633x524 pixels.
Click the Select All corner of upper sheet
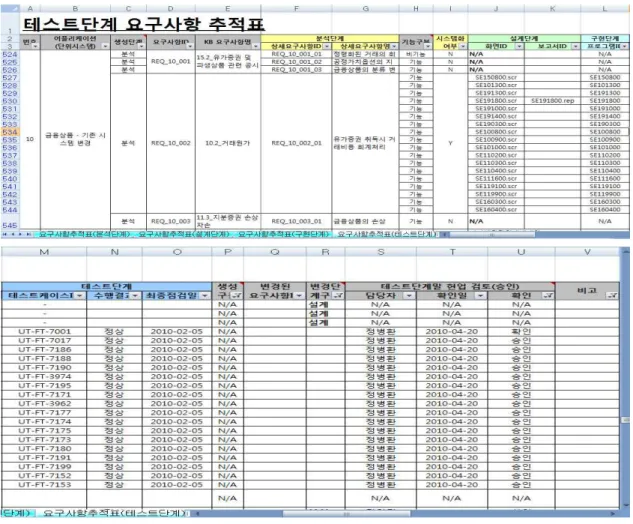[10, 8]
